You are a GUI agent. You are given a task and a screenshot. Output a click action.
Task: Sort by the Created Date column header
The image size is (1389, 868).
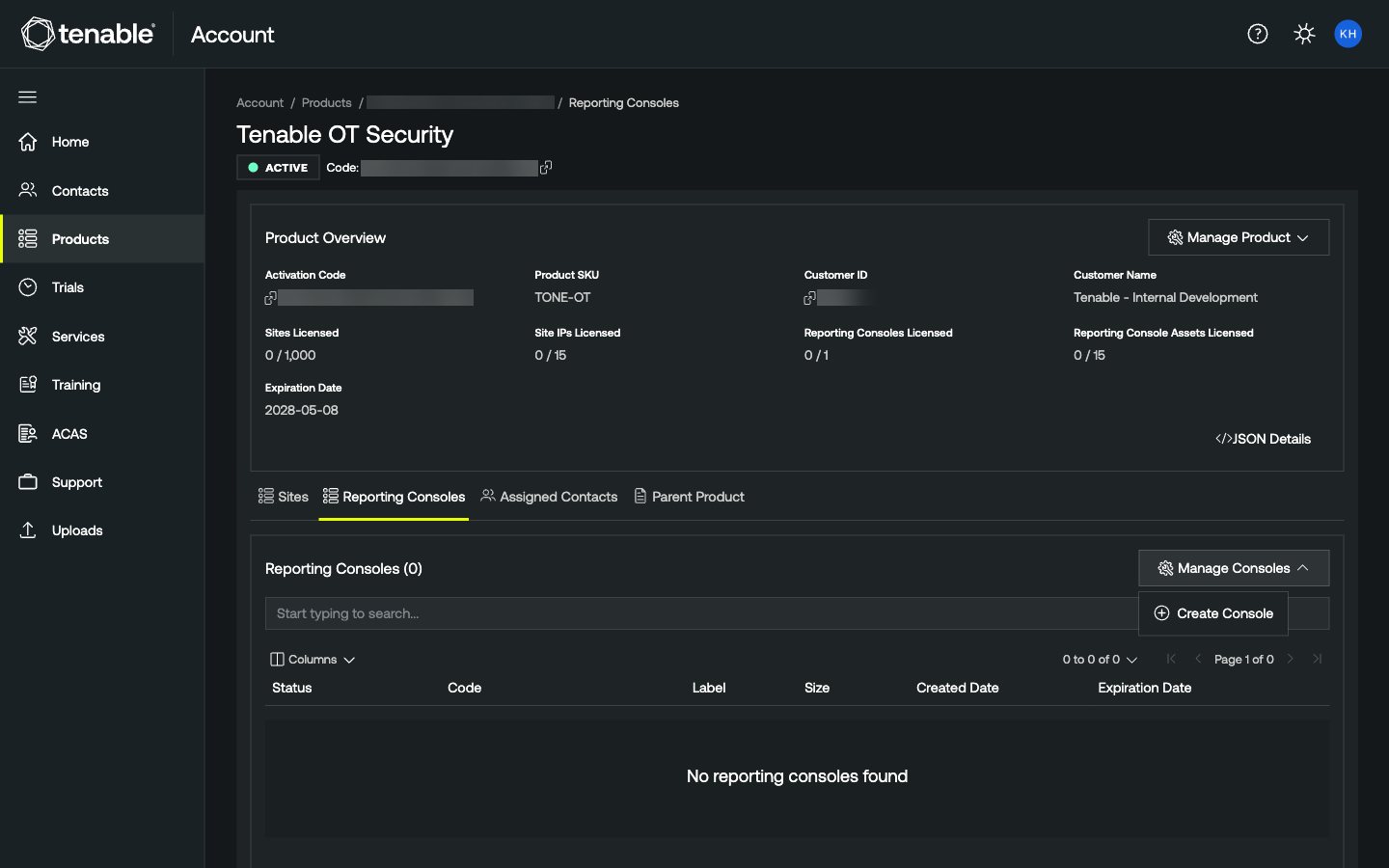tap(958, 688)
